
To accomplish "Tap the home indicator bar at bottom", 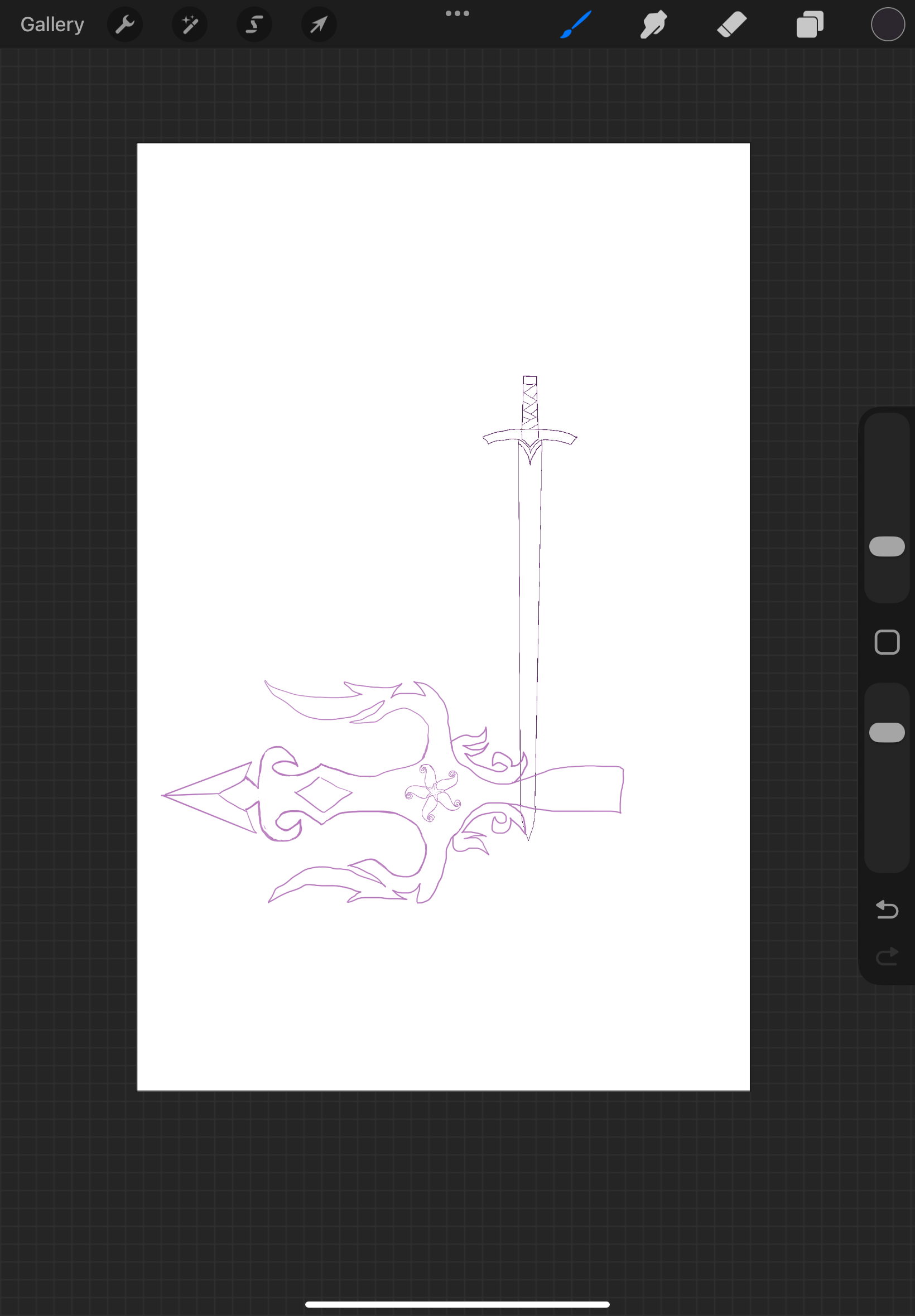I will [457, 1304].
